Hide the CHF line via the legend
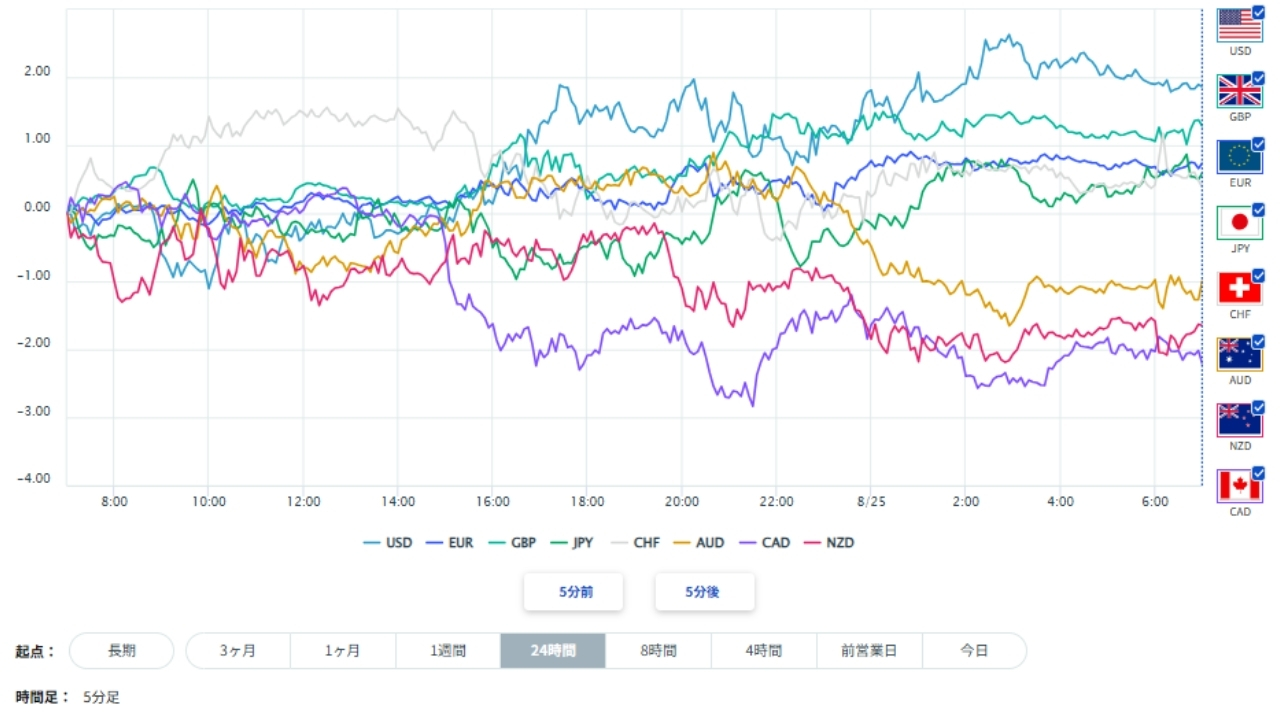 click(635, 543)
